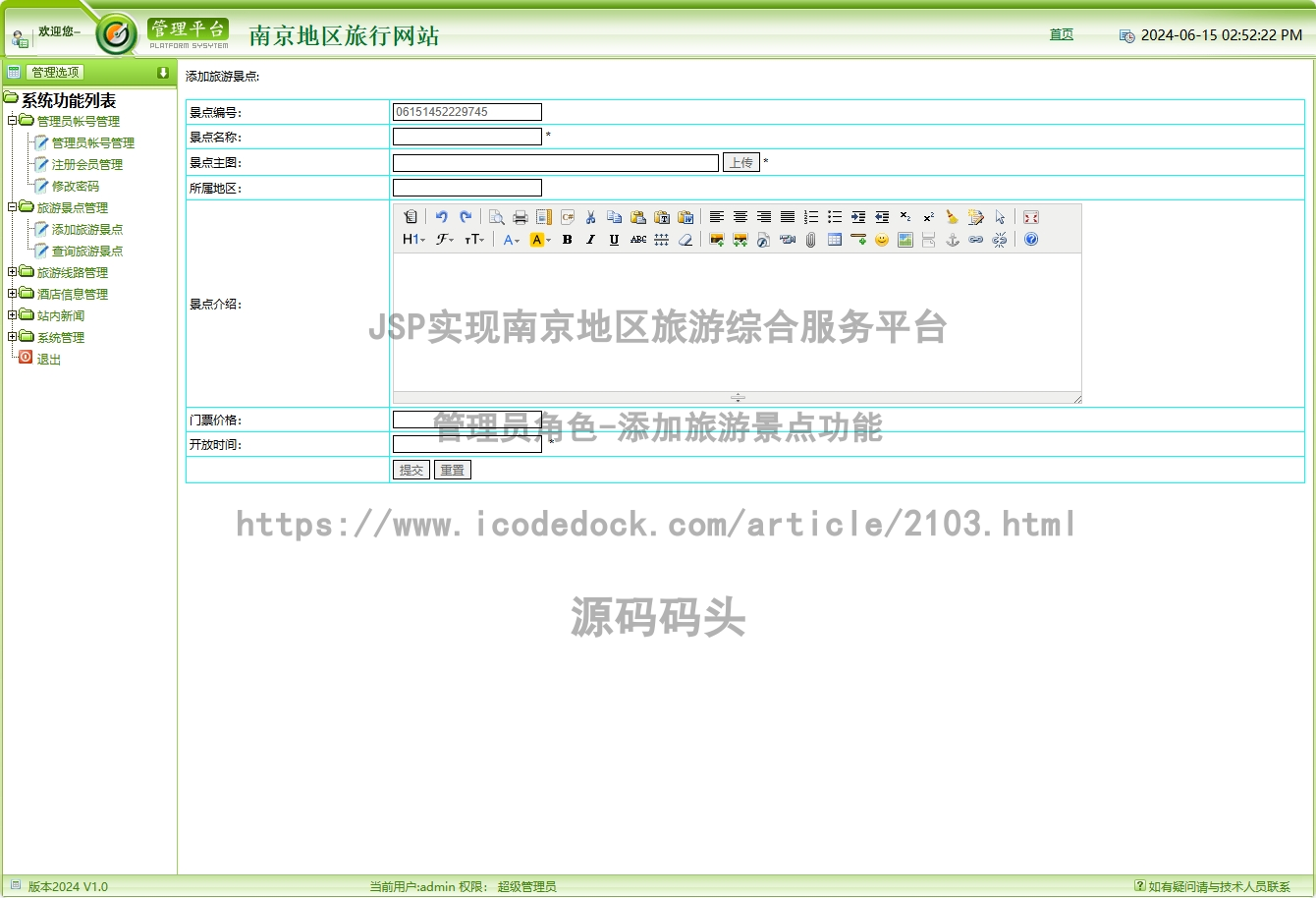Open 修改密码 menu item
This screenshot has height=898, width=1316.
(x=76, y=187)
